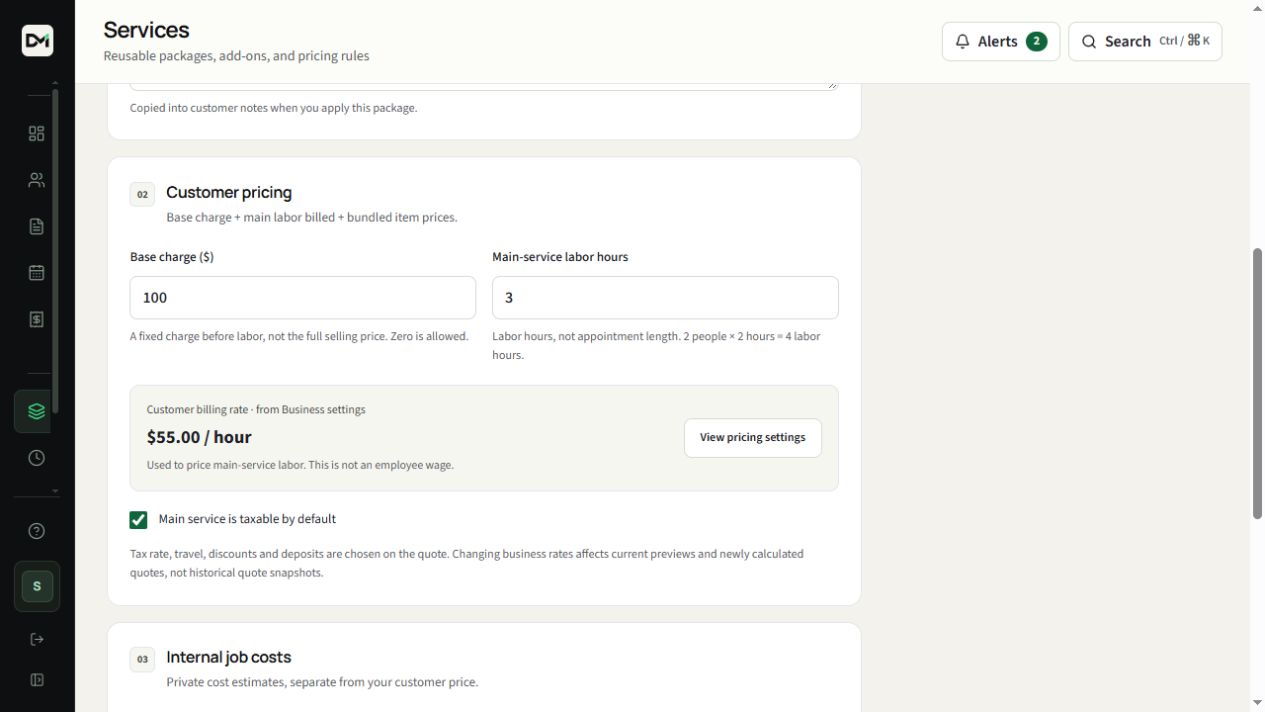Screen dimensions: 1265x712
Task: Toggle Main service is taxable checkbox
Action: point(138,520)
